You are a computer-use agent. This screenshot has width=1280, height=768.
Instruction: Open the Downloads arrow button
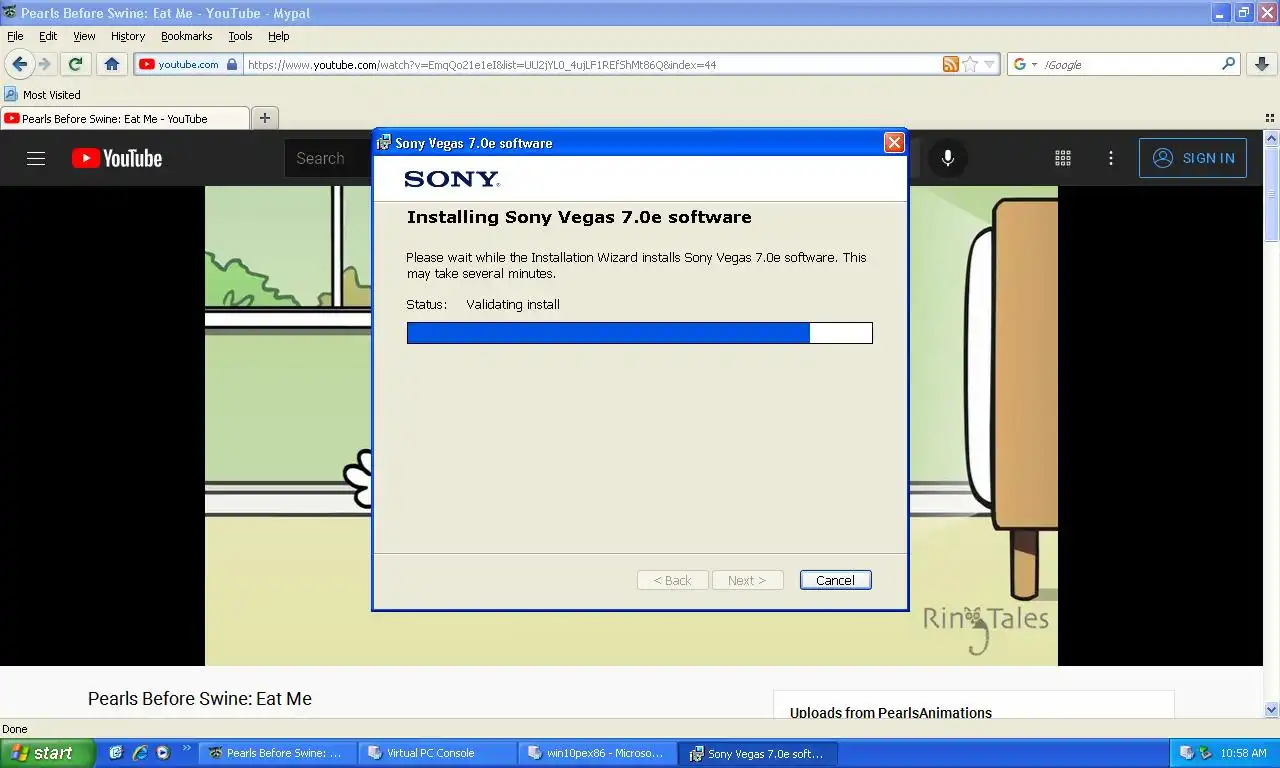1262,64
